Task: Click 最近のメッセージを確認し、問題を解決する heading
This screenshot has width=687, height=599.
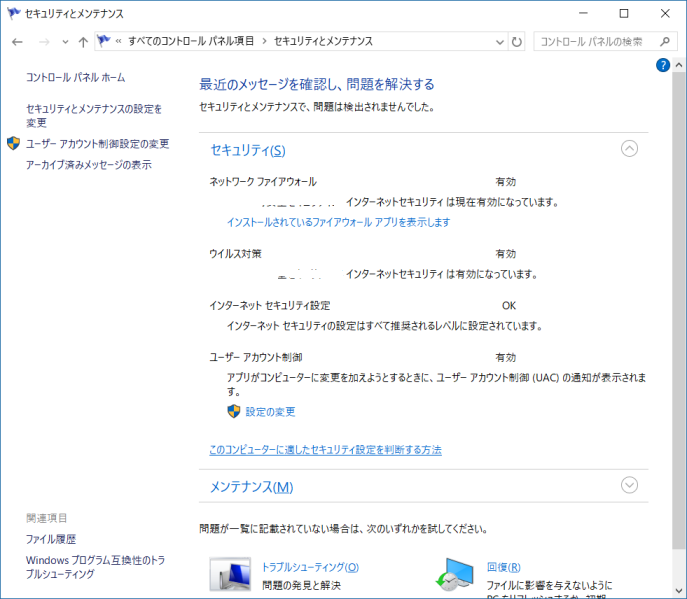Action: pos(317,84)
